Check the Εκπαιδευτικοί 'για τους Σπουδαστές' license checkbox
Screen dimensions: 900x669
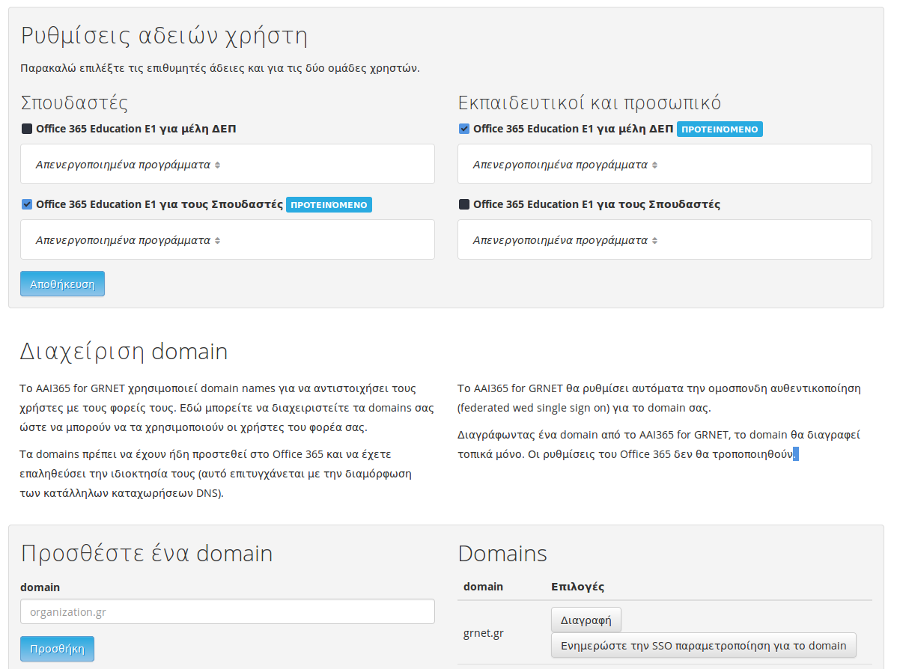[x=464, y=205]
